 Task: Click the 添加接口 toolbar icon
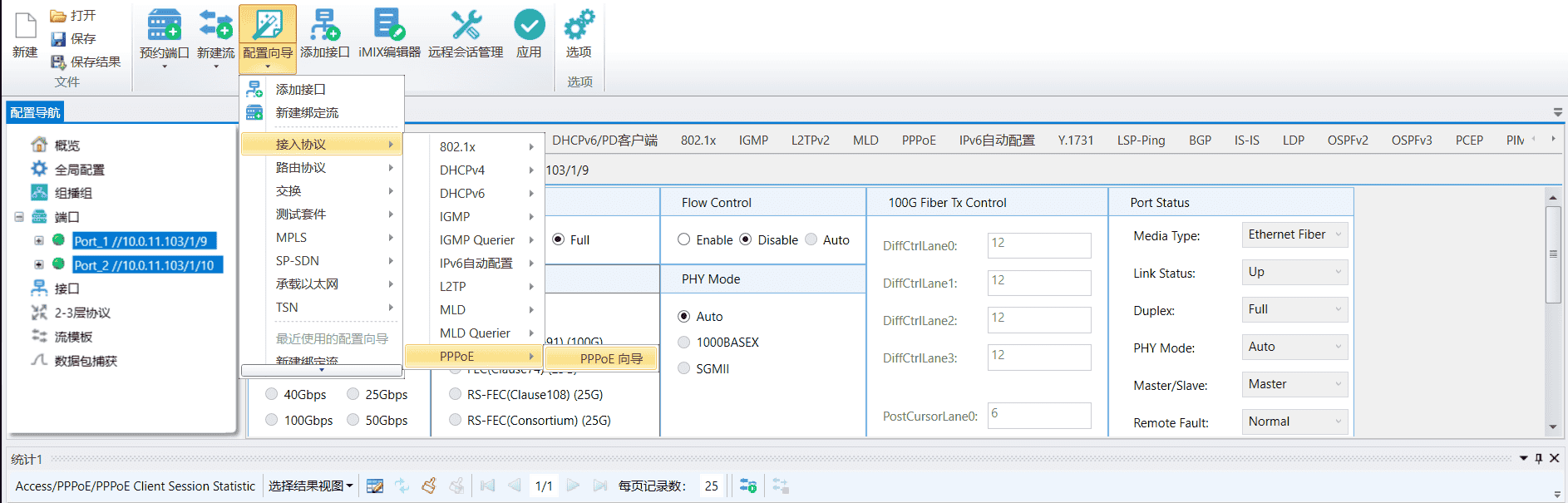coord(324,27)
